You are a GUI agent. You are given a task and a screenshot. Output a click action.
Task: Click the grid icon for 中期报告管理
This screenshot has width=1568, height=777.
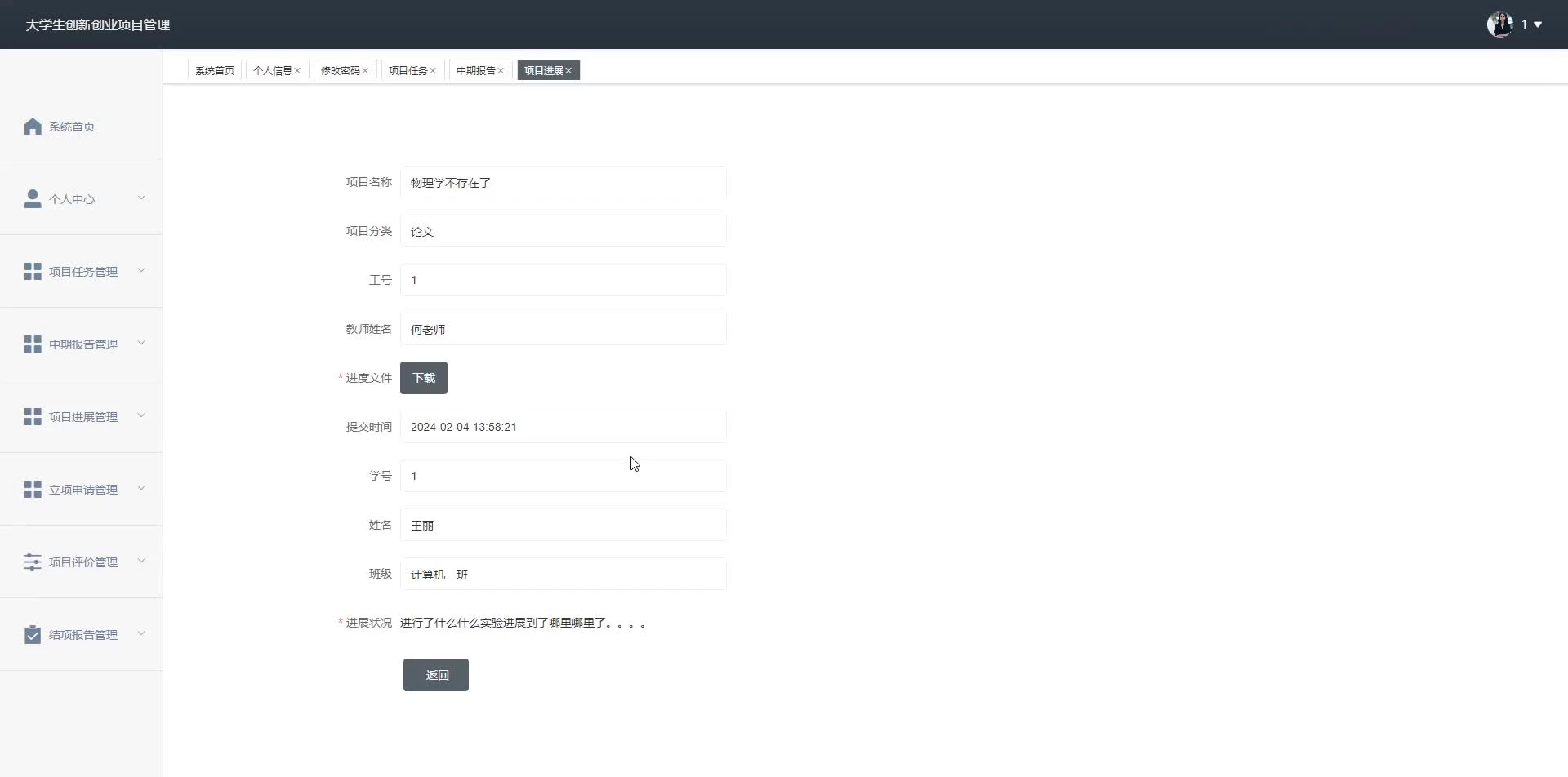[x=33, y=344]
